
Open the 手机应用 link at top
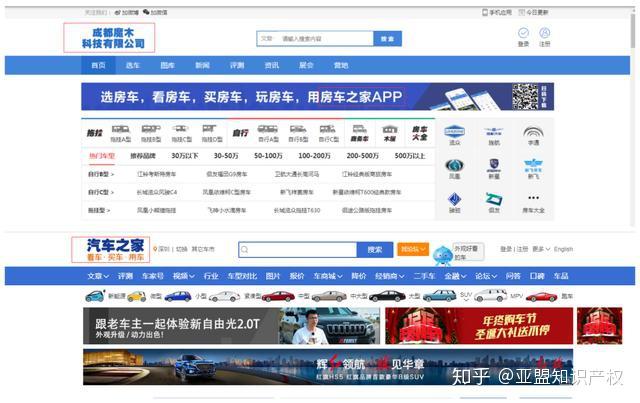[x=497, y=13]
